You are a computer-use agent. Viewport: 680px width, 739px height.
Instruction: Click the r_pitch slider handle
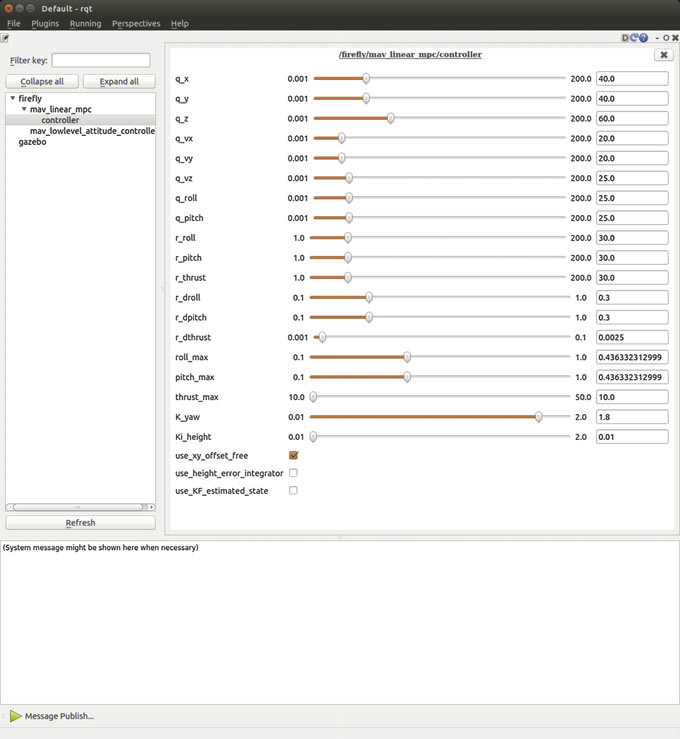click(x=348, y=257)
